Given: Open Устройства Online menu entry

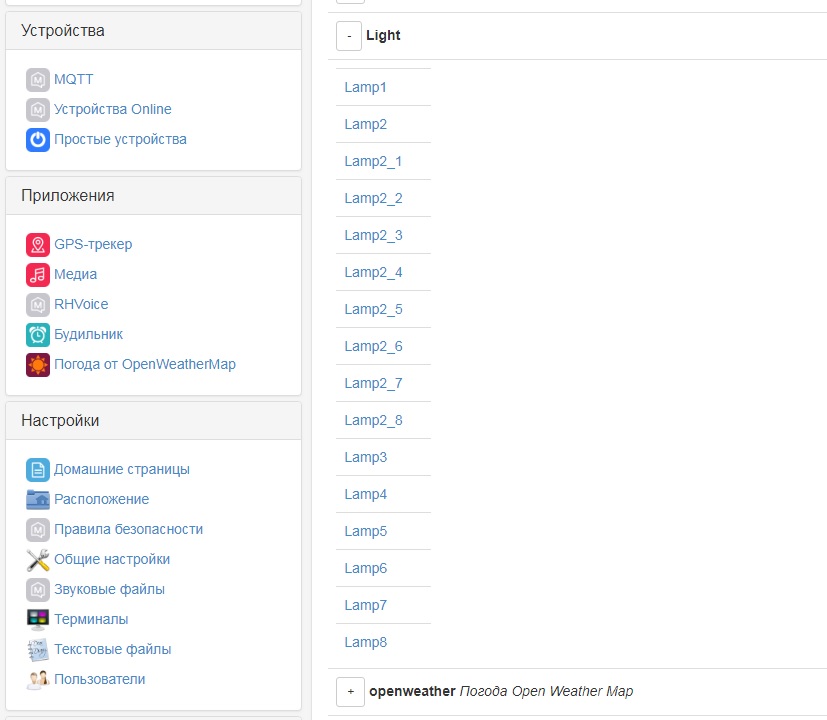Looking at the screenshot, I should pyautogui.click(x=113, y=109).
